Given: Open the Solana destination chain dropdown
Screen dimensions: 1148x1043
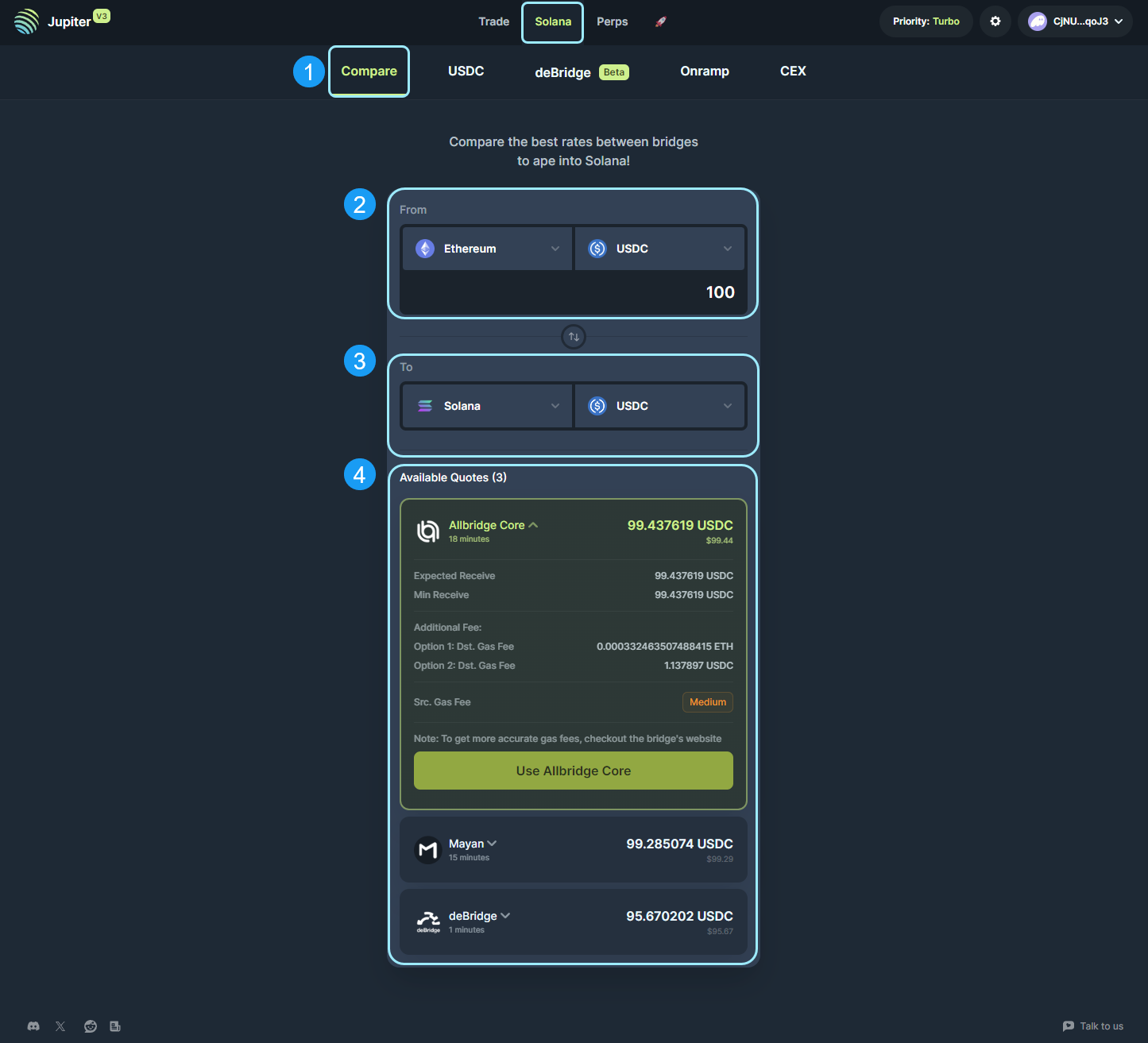Looking at the screenshot, I should tap(487, 406).
